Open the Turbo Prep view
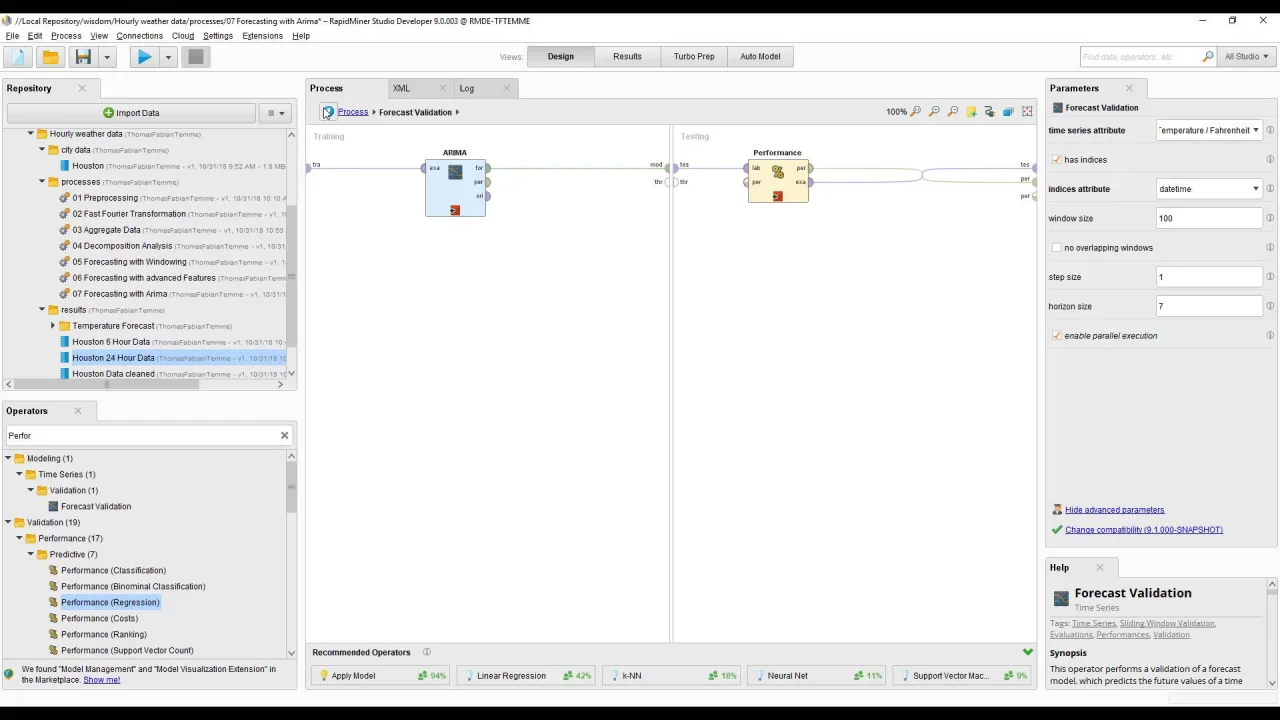This screenshot has height=720, width=1280. tap(694, 57)
